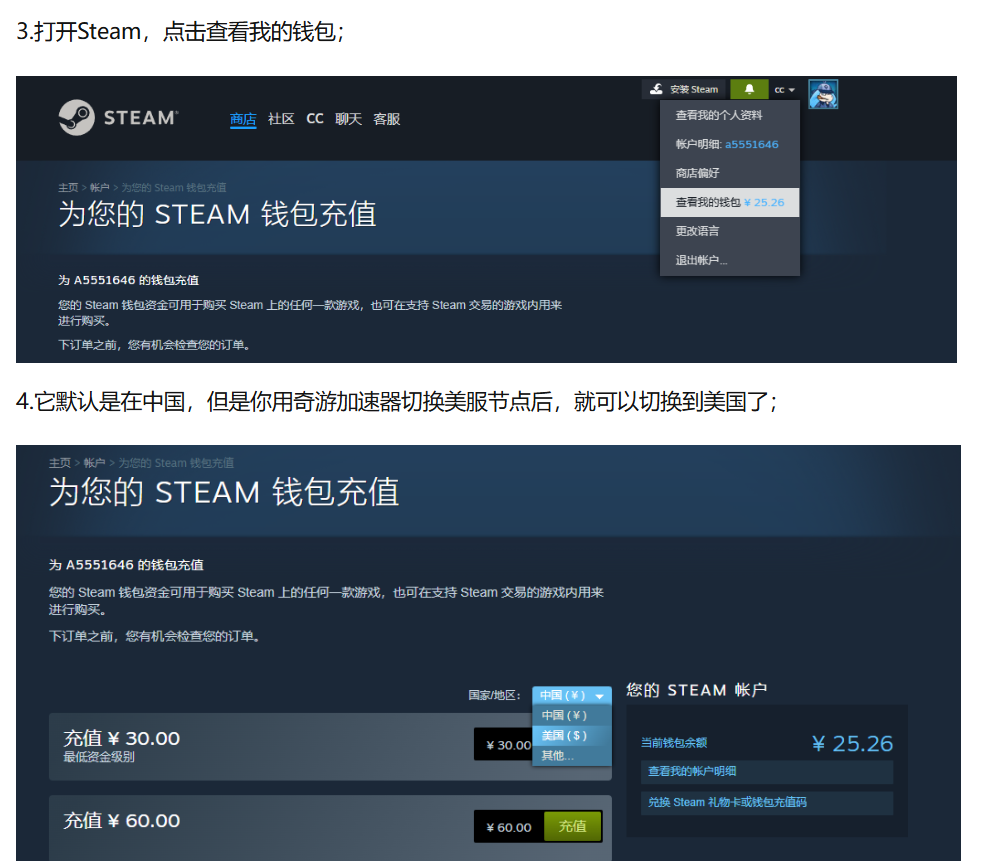Click 商店偏好 in the account menu
This screenshot has height=866, width=985.
point(697,173)
